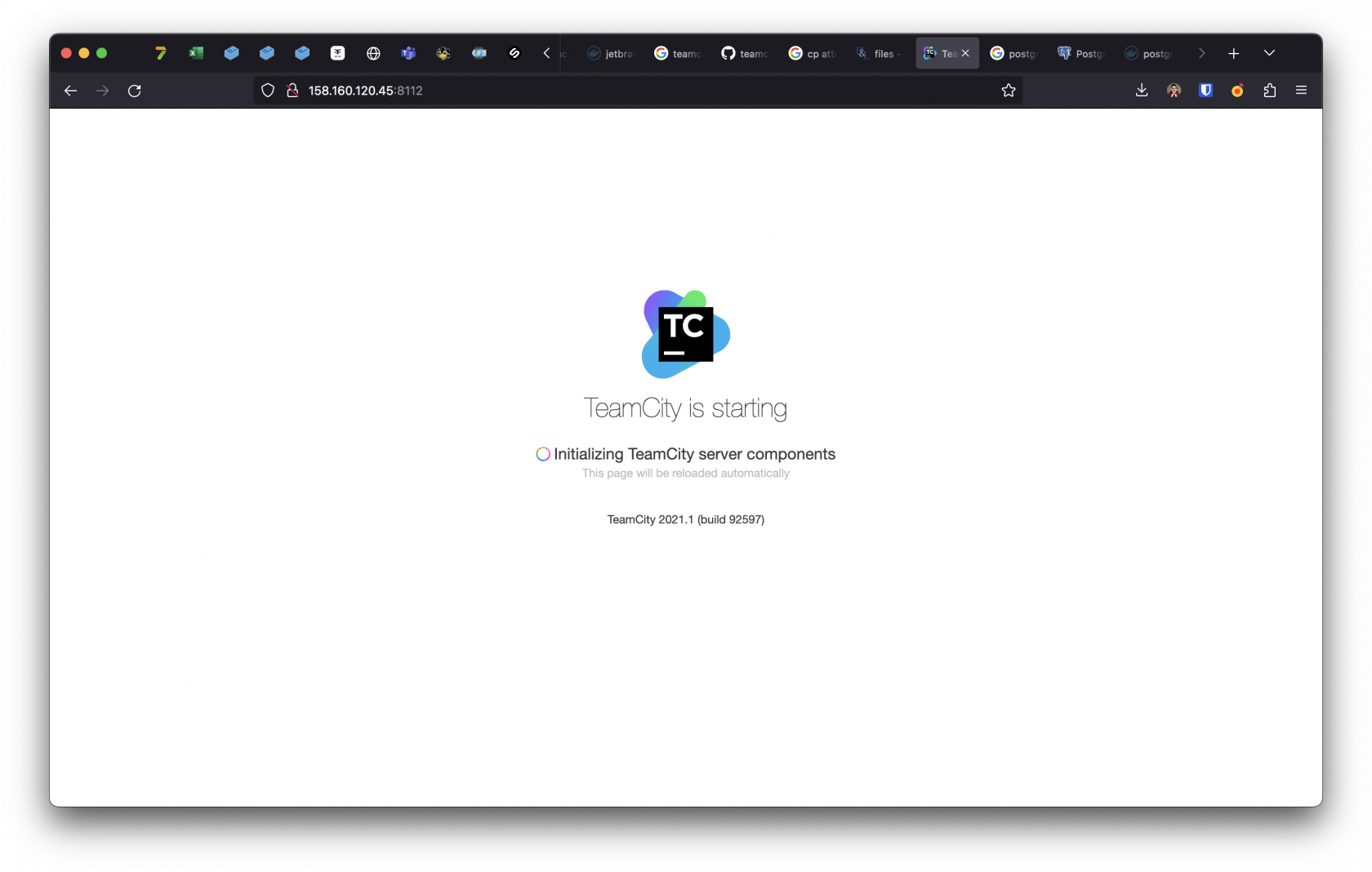1372x872 pixels.
Task: Open the Bitwarden shield extension
Action: point(1205,91)
